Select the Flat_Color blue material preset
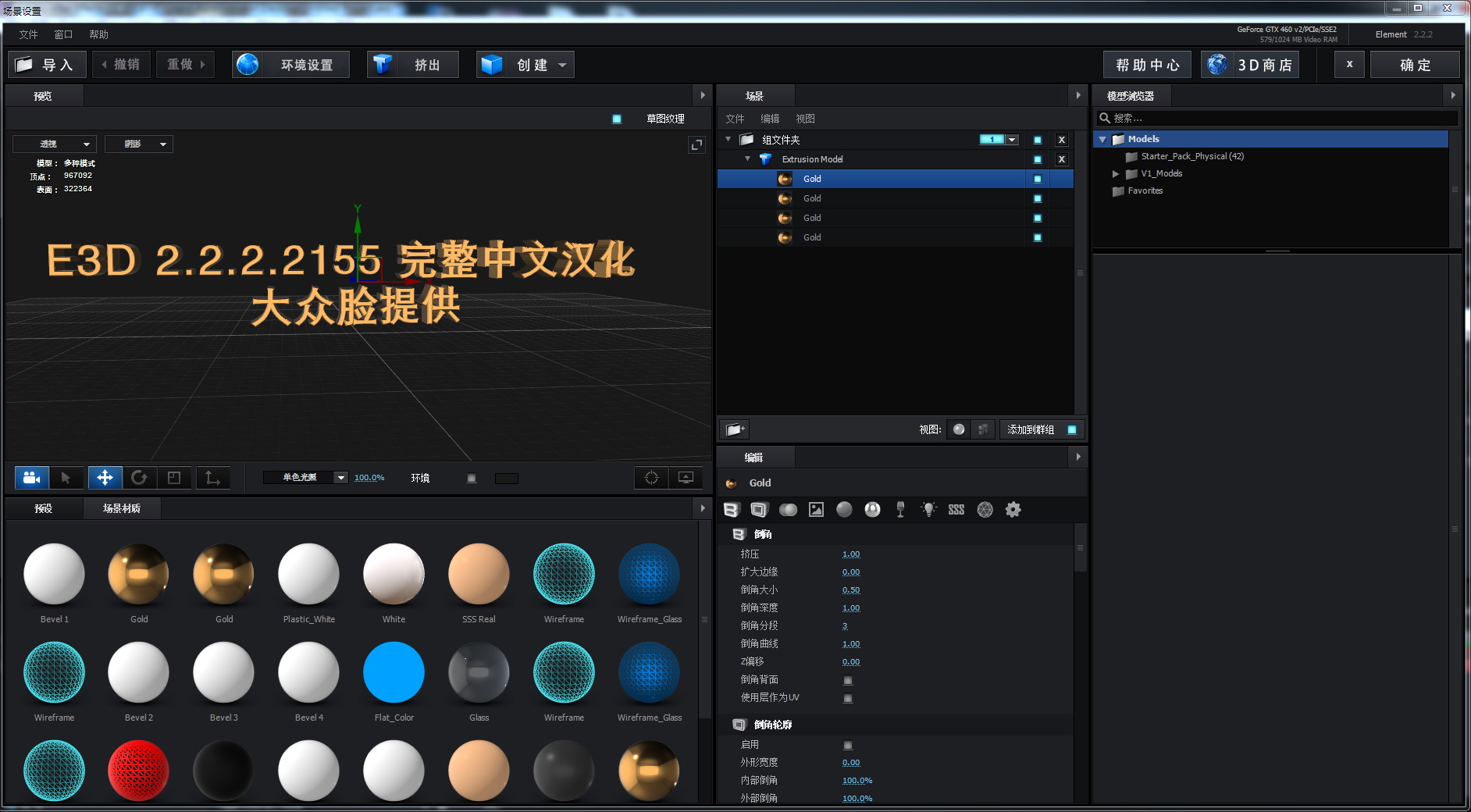 (x=394, y=671)
